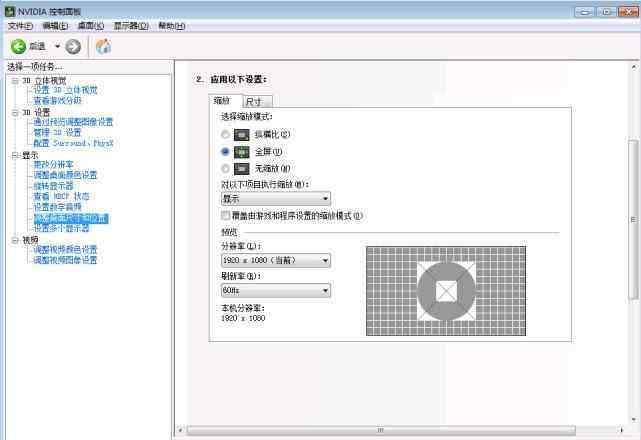Click the NVIDIA logo in the title bar

[10, 11]
